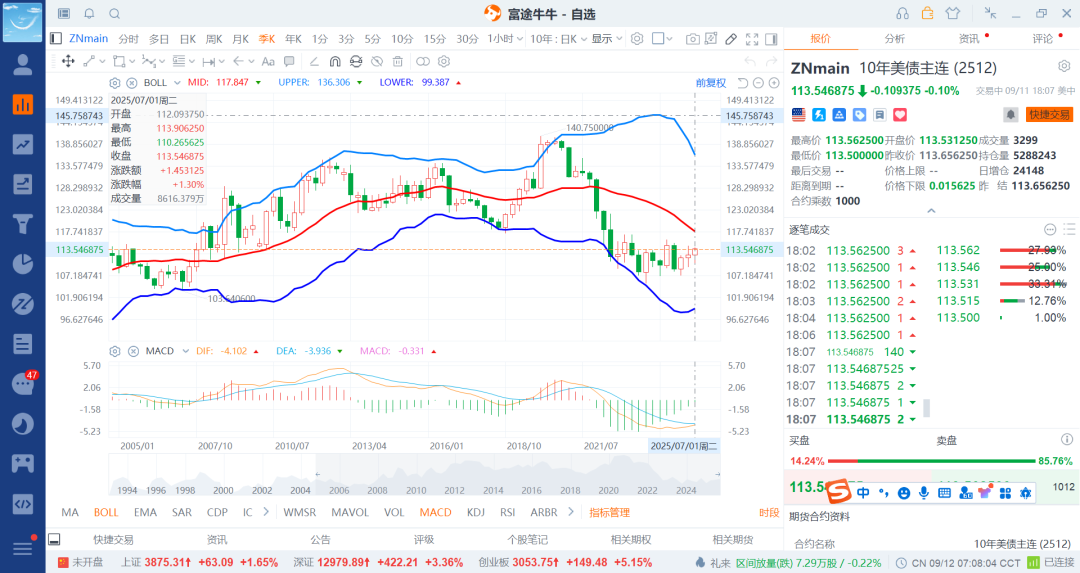Open the customer service headset icon
The image size is (1080, 573).
(902, 13)
